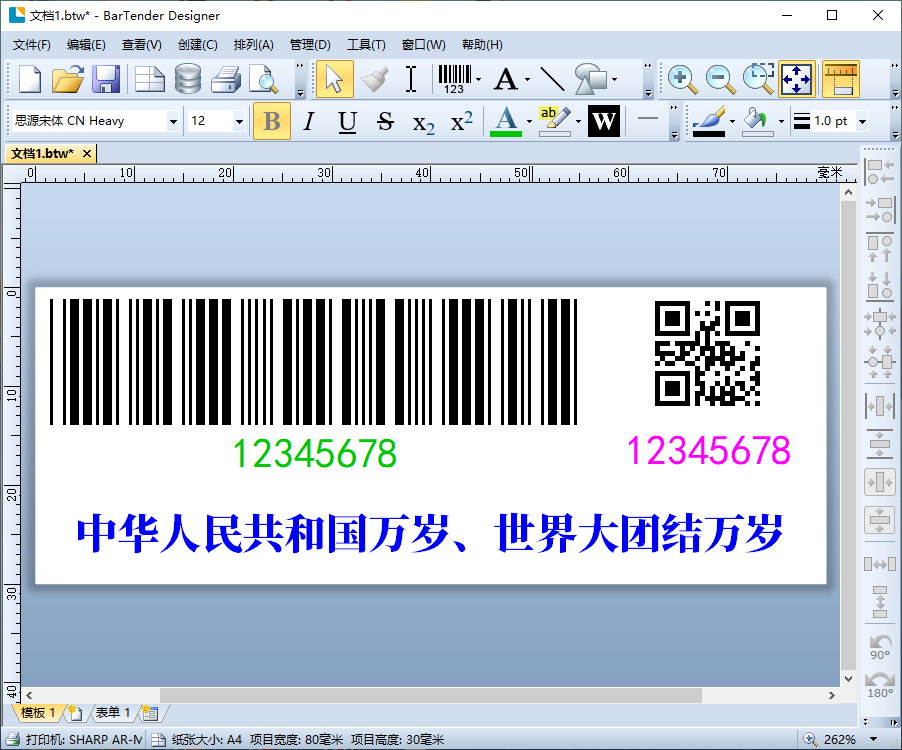Select the shape creation tool

point(591,79)
